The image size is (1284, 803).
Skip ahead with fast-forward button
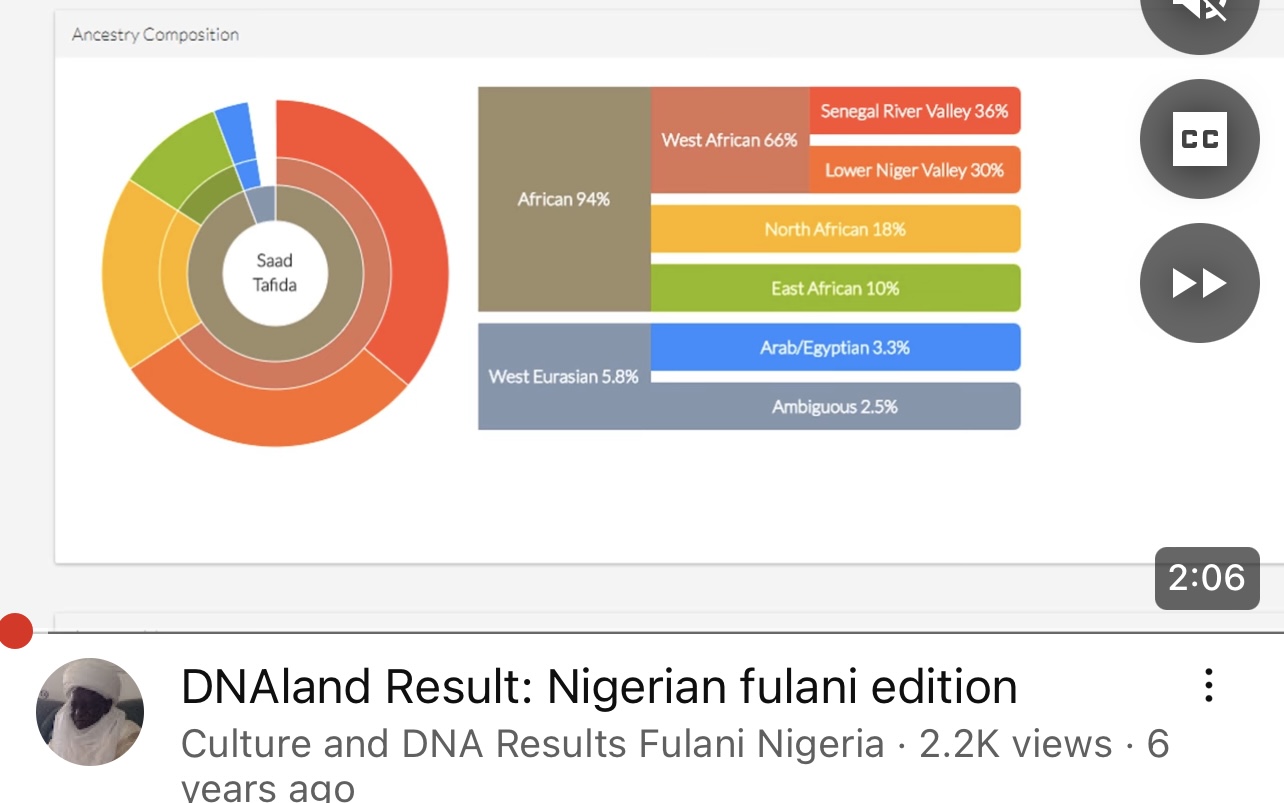coord(1199,283)
